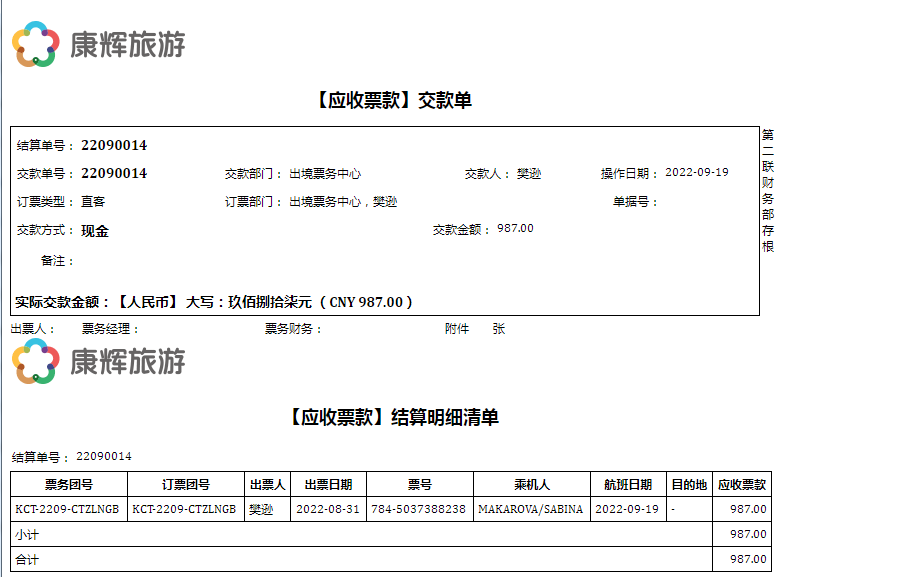This screenshot has height=577, width=903.
Task: Click the vertical 第二联财务部存根 side label
Action: pyautogui.click(x=768, y=190)
